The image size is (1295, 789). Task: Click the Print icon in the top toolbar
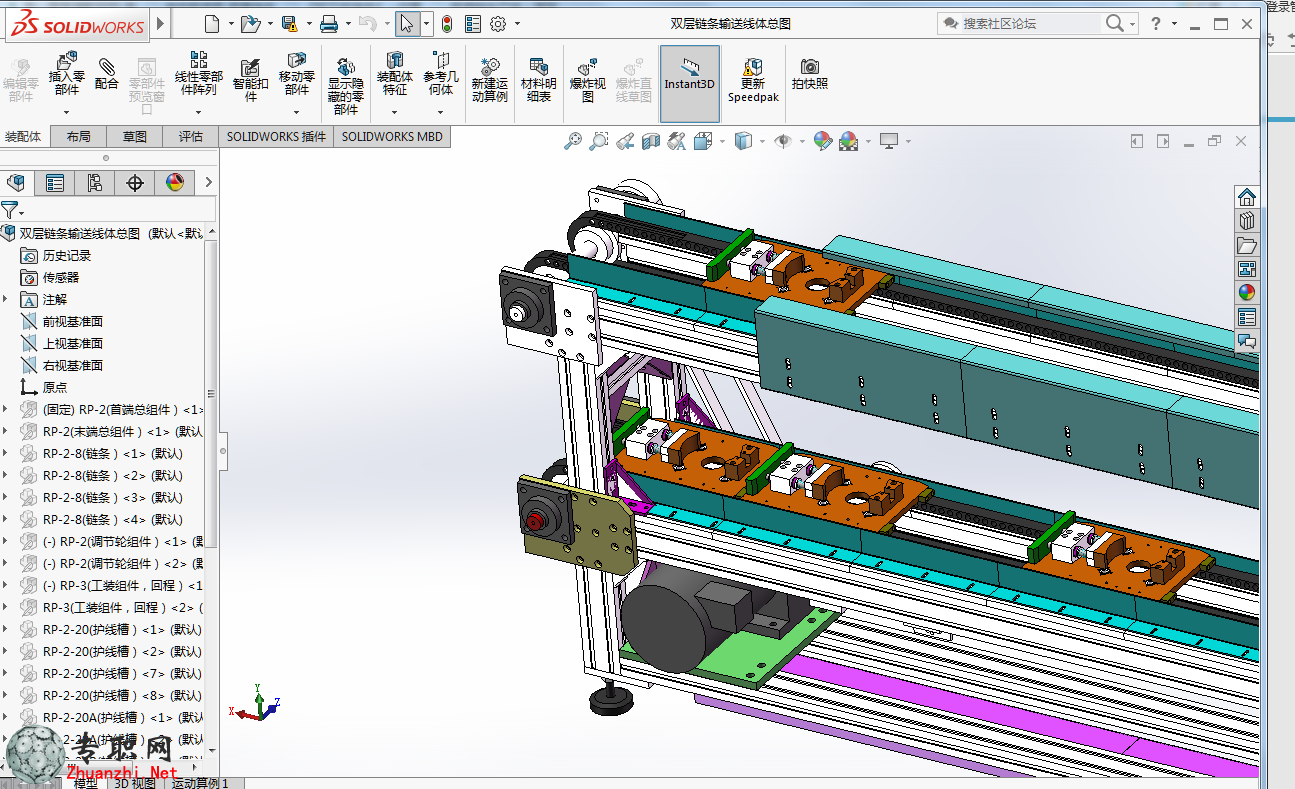[x=329, y=23]
